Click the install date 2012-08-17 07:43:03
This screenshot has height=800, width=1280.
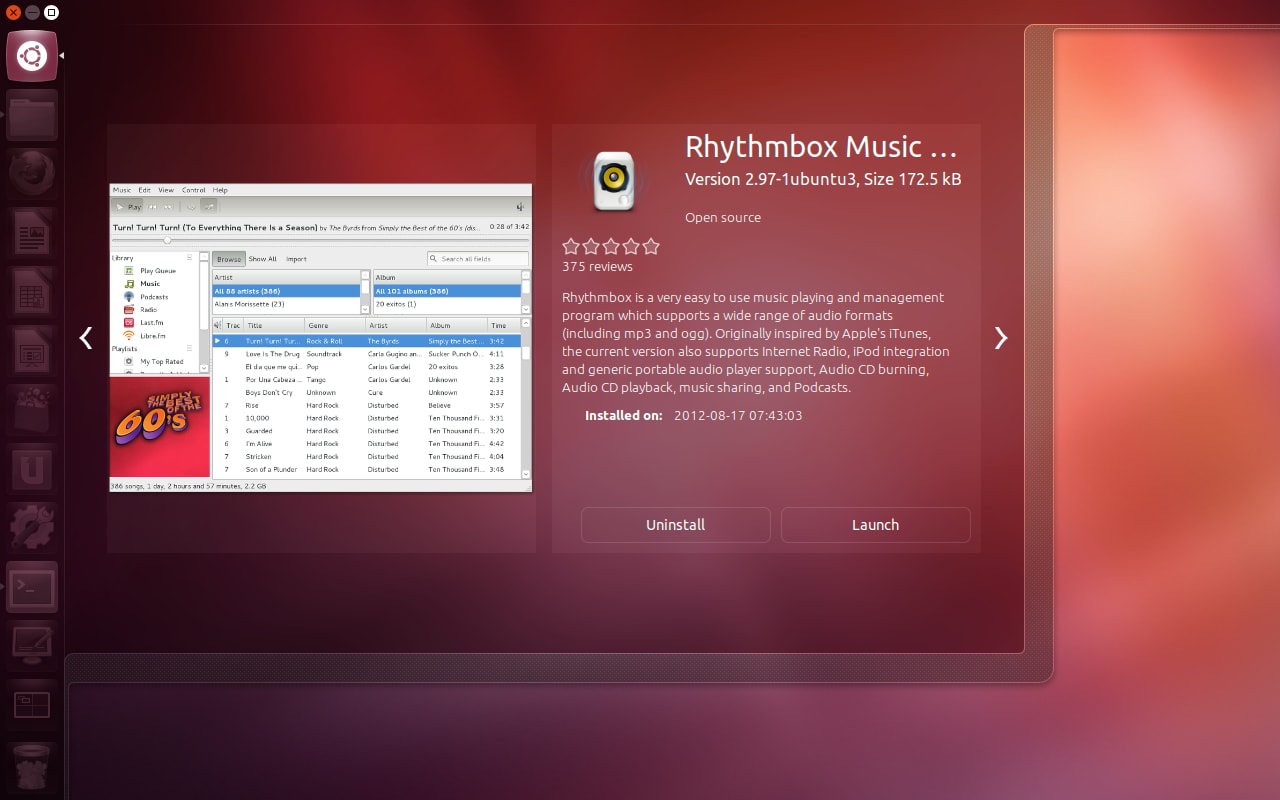pyautogui.click(x=738, y=415)
